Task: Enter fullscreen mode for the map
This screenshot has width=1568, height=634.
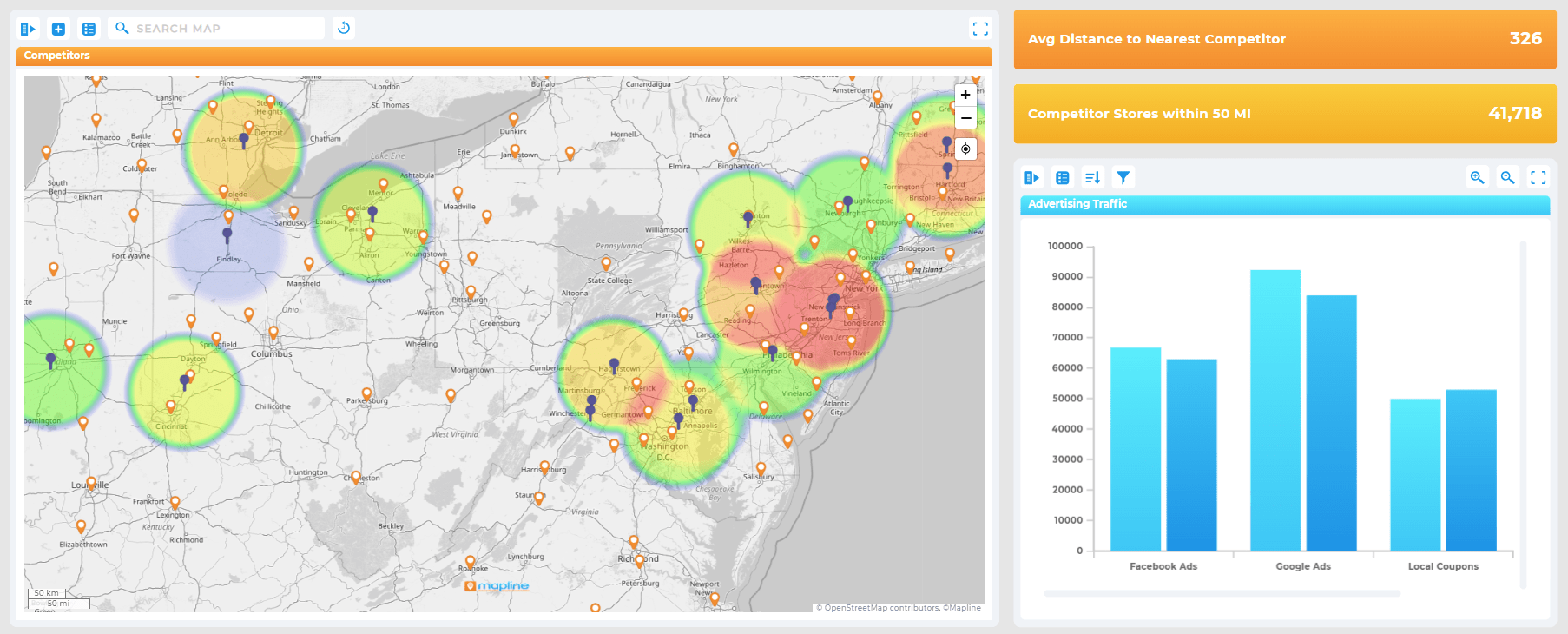Action: pyautogui.click(x=980, y=29)
